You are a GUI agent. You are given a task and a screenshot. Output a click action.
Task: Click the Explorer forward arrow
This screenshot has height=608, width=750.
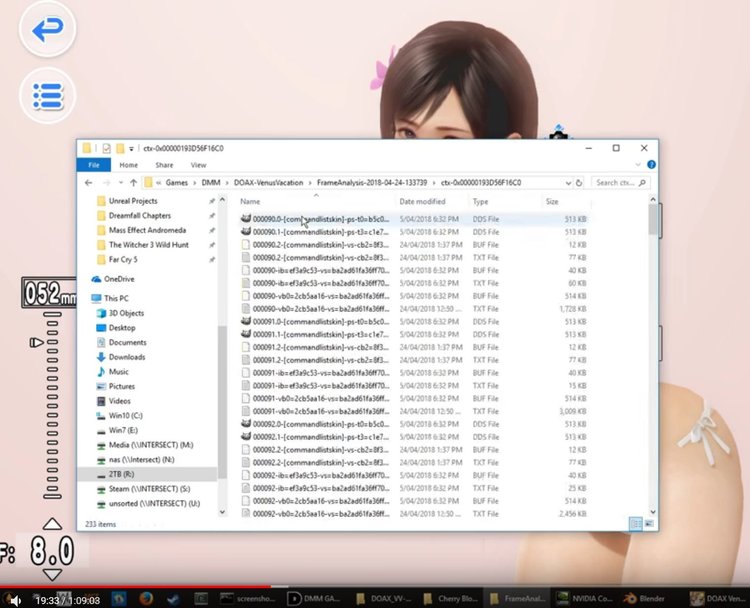106,183
